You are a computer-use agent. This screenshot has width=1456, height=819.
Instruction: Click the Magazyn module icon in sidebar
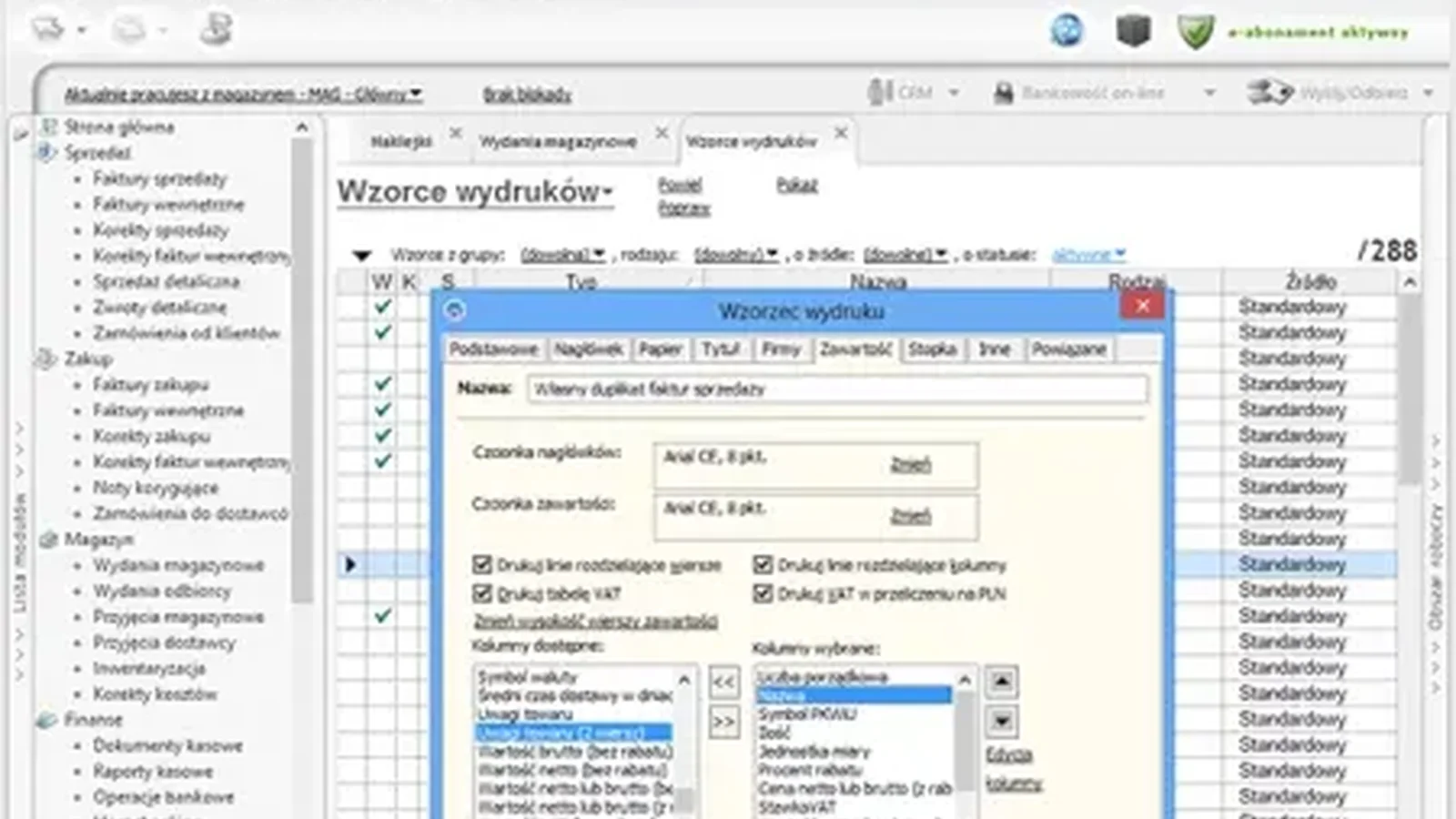[48, 540]
